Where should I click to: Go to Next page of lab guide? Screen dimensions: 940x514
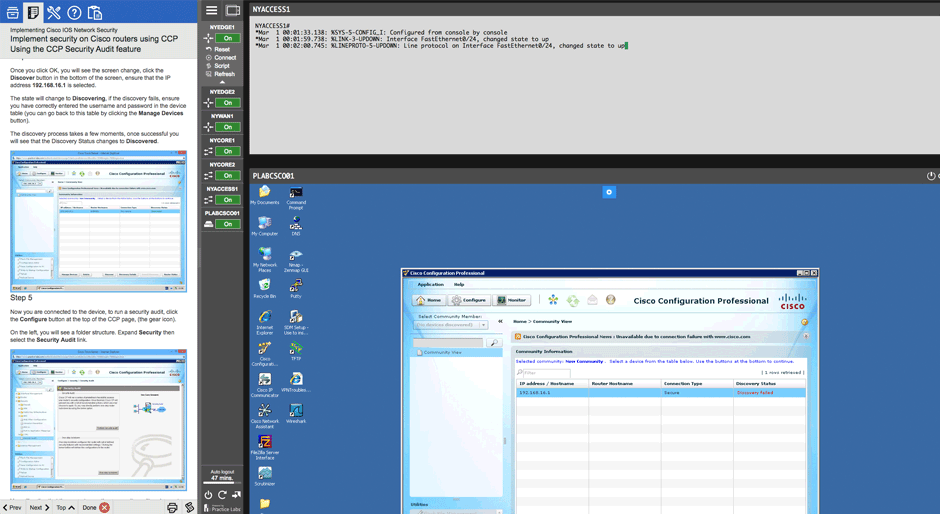(x=39, y=507)
